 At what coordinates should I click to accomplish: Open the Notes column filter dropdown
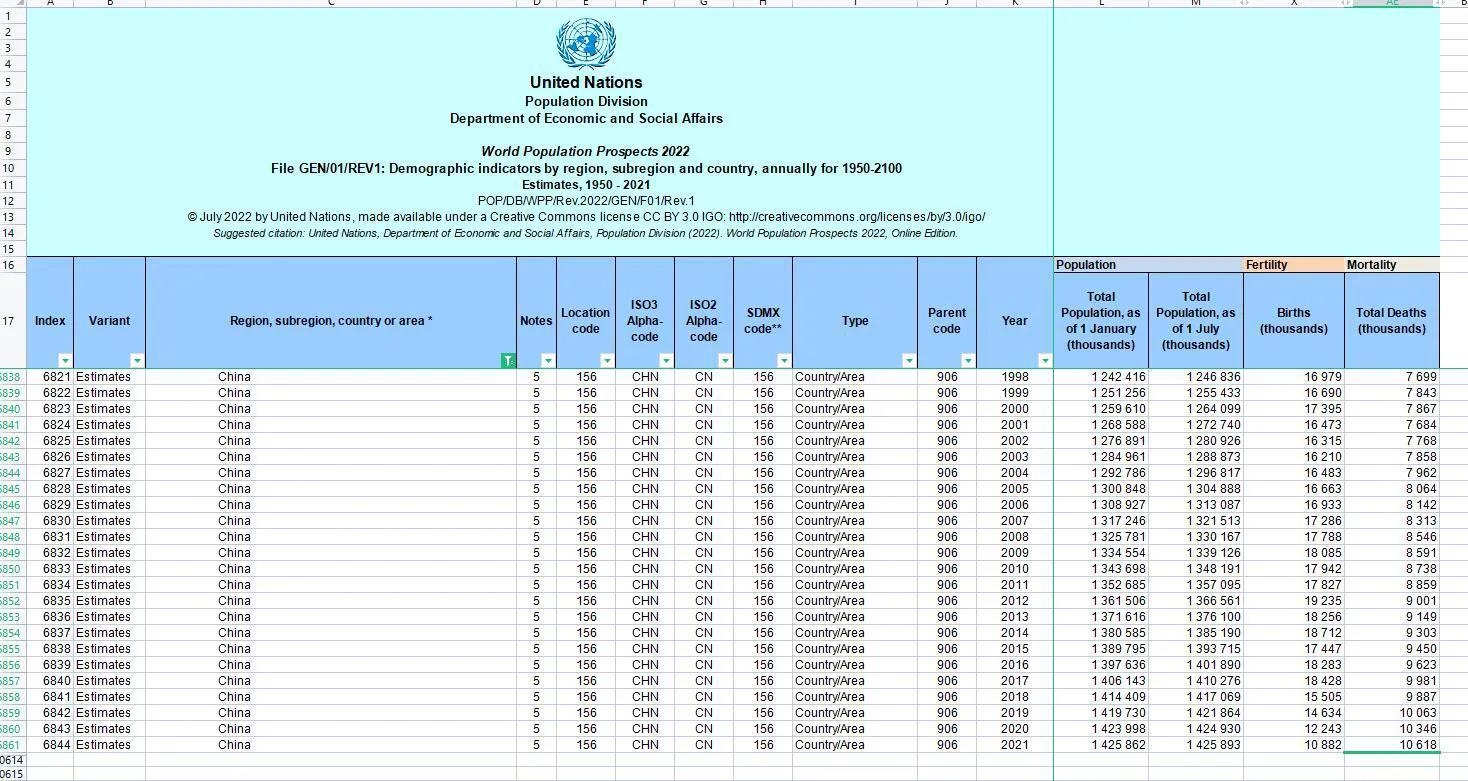click(x=548, y=360)
